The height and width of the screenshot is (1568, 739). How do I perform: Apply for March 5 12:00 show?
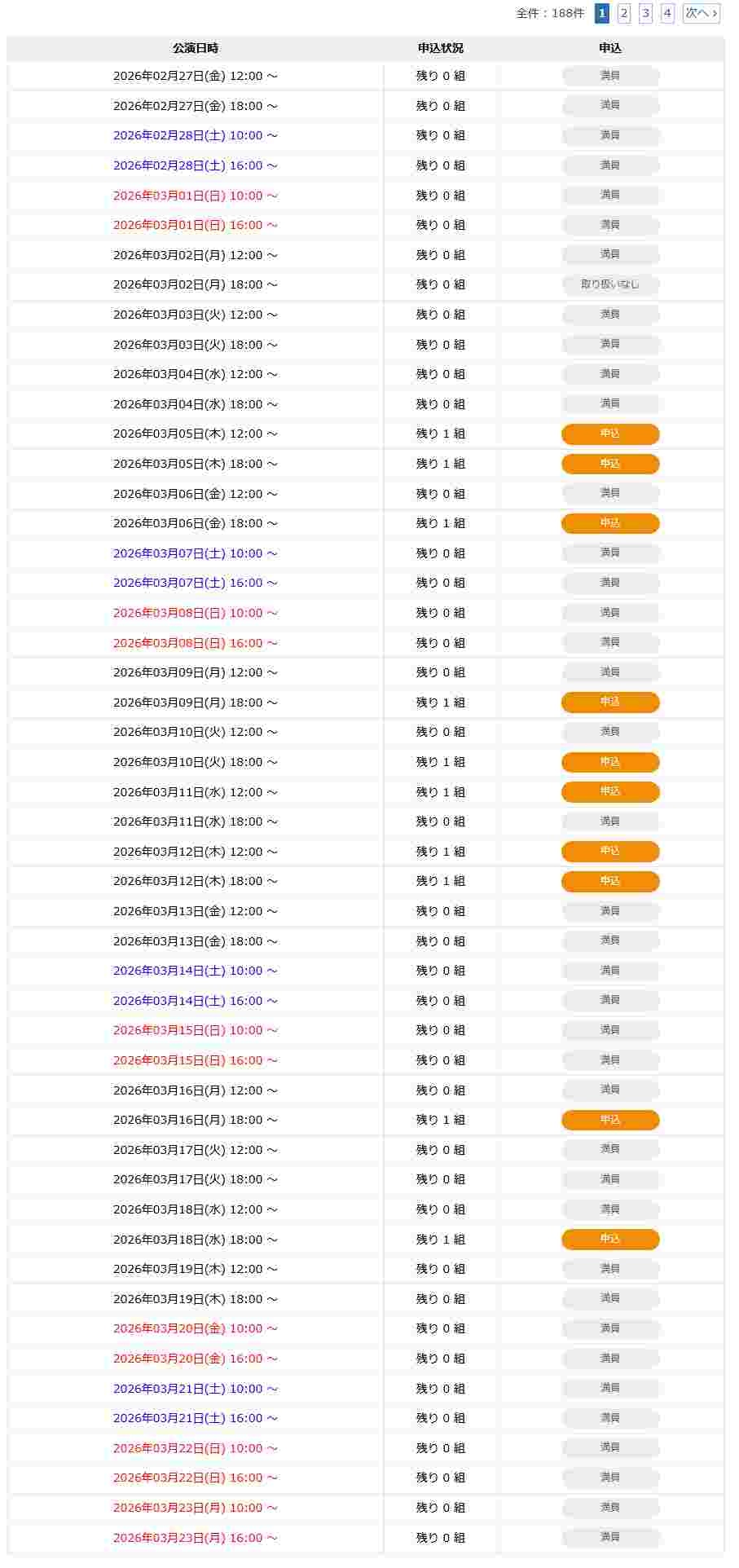tap(610, 434)
